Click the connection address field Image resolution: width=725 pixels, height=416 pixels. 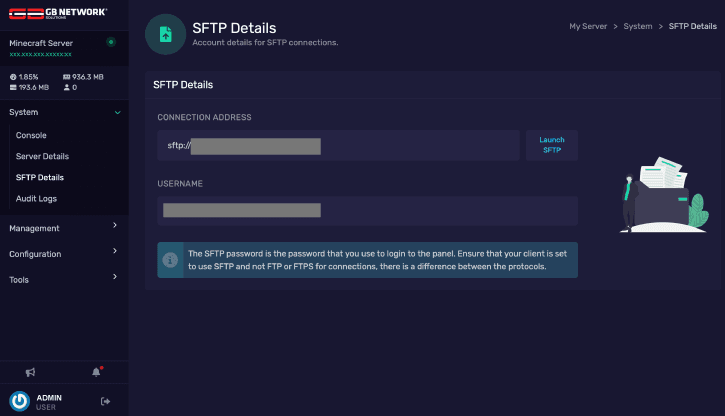pos(340,146)
